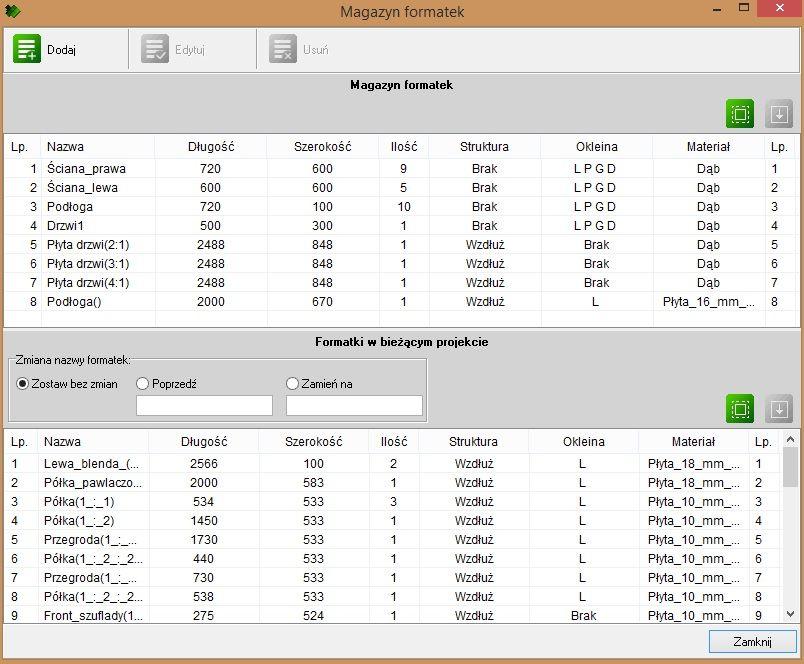Screen dimensions: 804x664
Task: Click the text field under Zamień na
Action: (x=354, y=405)
